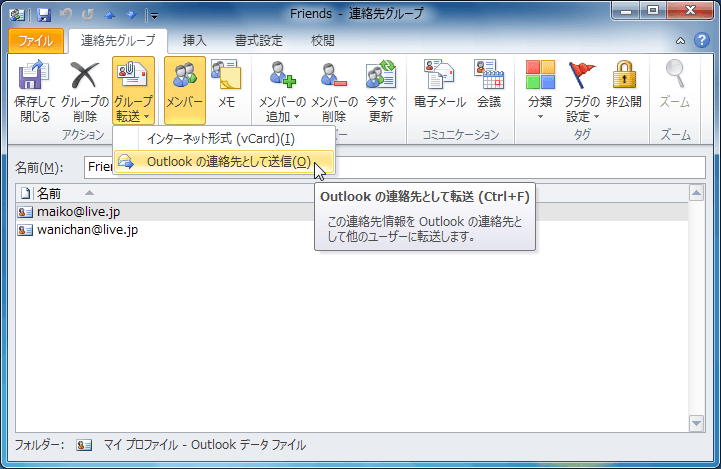The height and width of the screenshot is (469, 721).
Task: Select the wanichan@live.jp member row
Action: (x=352, y=229)
